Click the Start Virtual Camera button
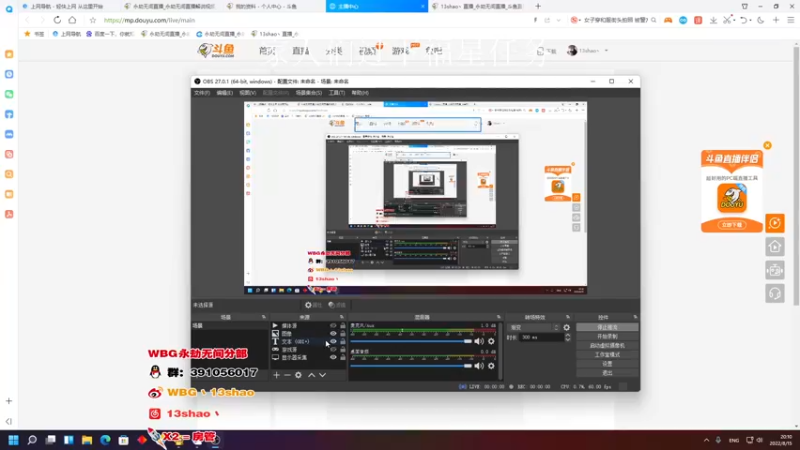800x450 pixels. pos(607,345)
